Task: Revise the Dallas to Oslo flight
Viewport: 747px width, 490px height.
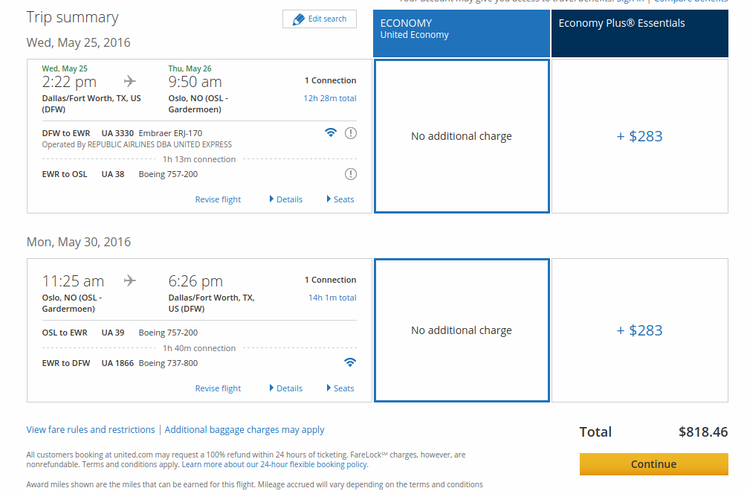Action: tap(218, 200)
